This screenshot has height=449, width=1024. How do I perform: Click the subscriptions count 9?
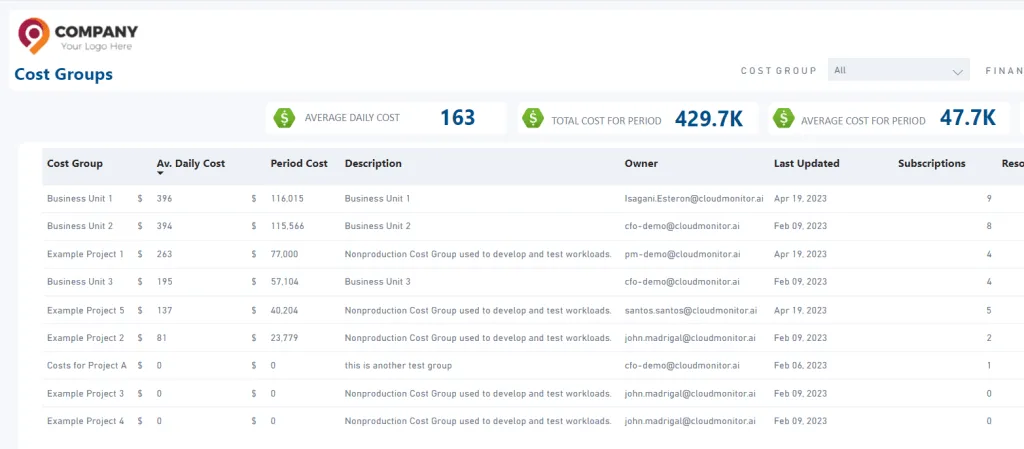[989, 198]
